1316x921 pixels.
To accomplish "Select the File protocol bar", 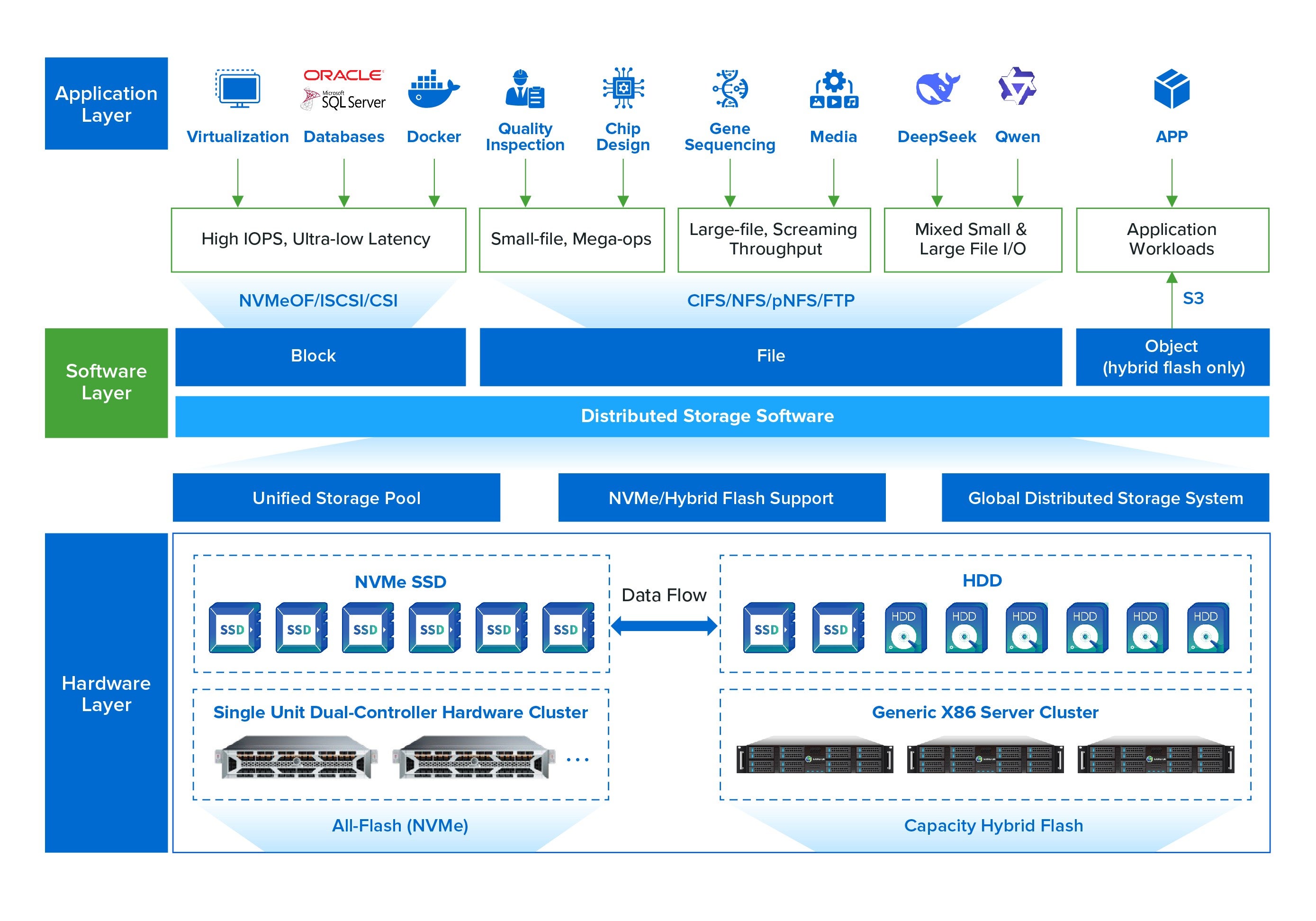I will pyautogui.click(x=770, y=355).
